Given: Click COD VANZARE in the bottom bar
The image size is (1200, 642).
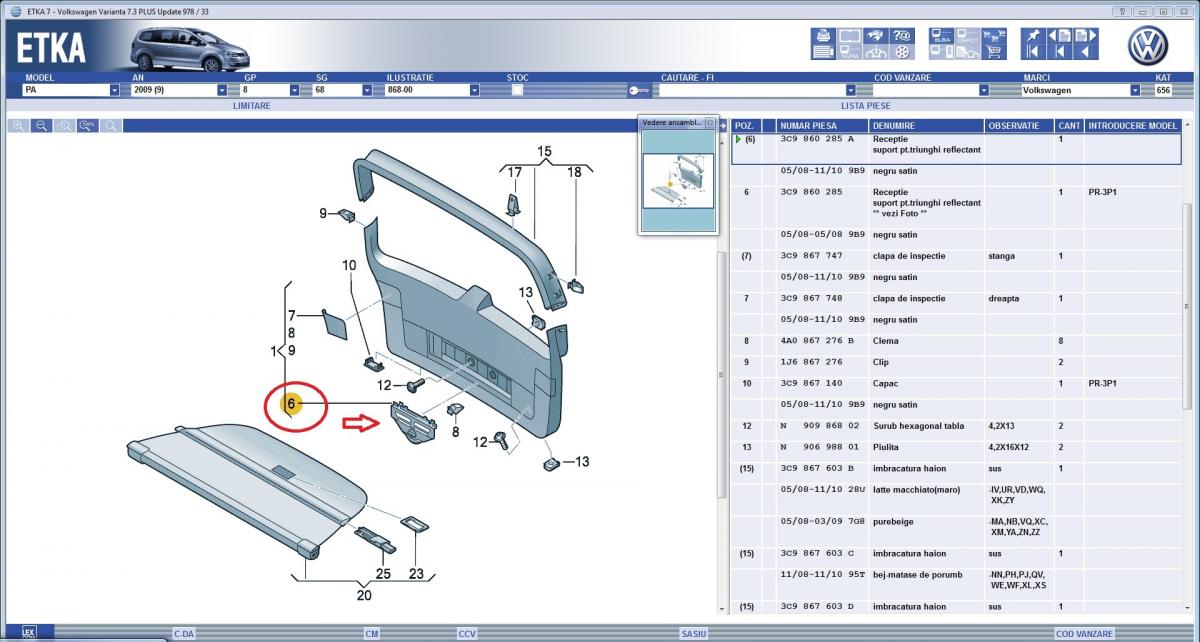Looking at the screenshot, I should coord(1084,634).
